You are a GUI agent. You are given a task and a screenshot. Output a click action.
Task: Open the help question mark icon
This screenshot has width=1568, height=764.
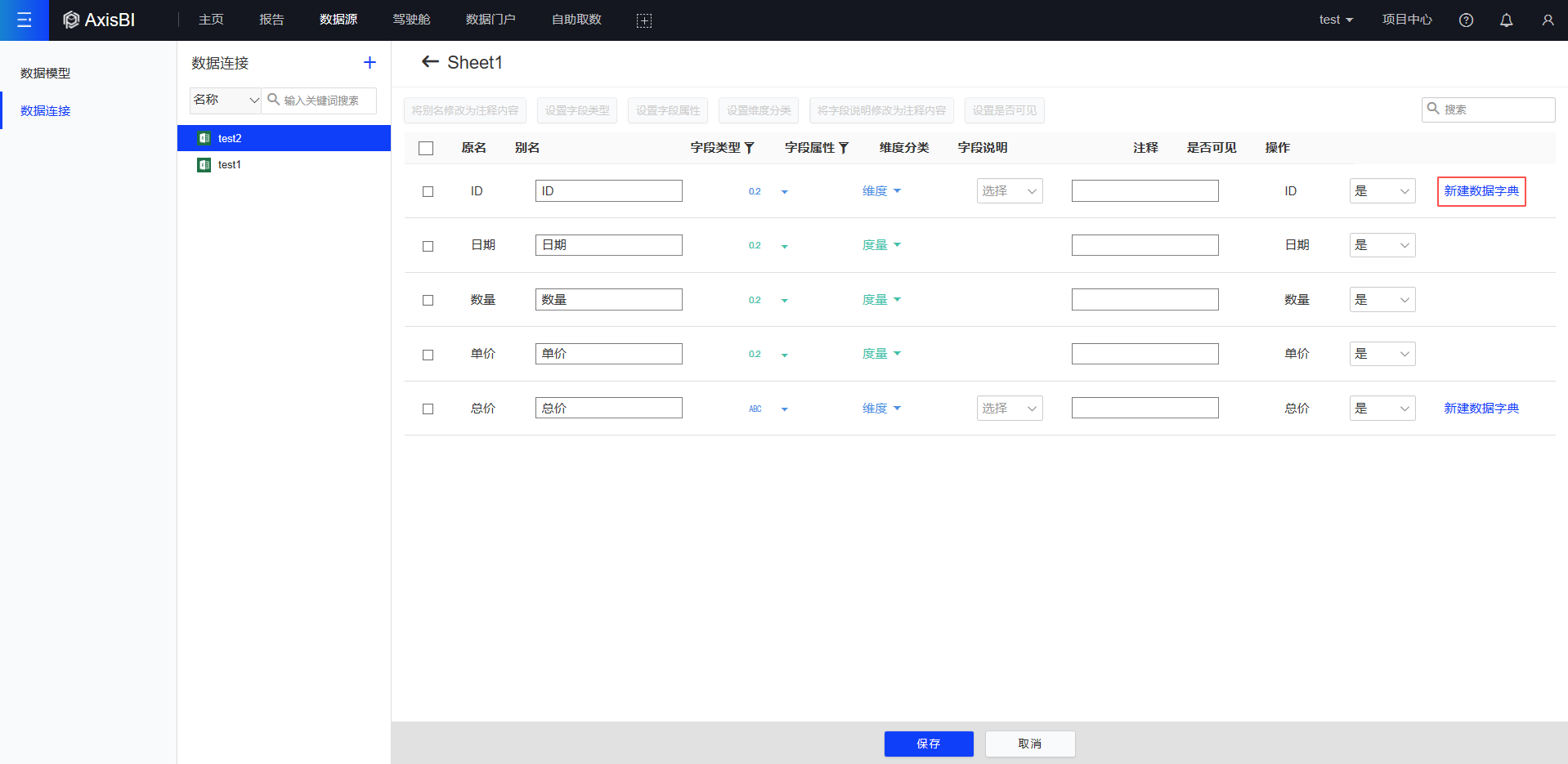(x=1466, y=20)
